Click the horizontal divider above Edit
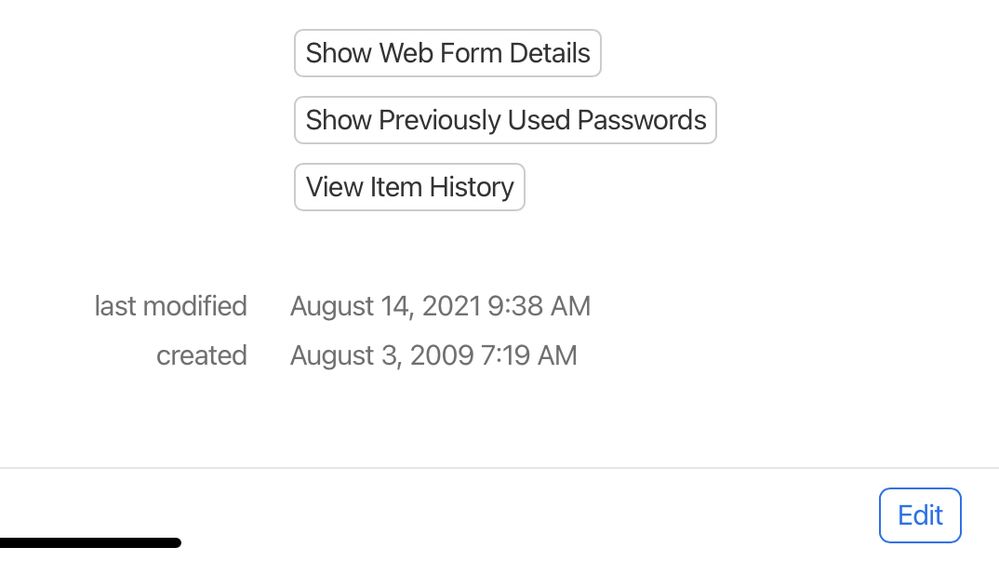The width and height of the screenshot is (999, 562). point(499,468)
